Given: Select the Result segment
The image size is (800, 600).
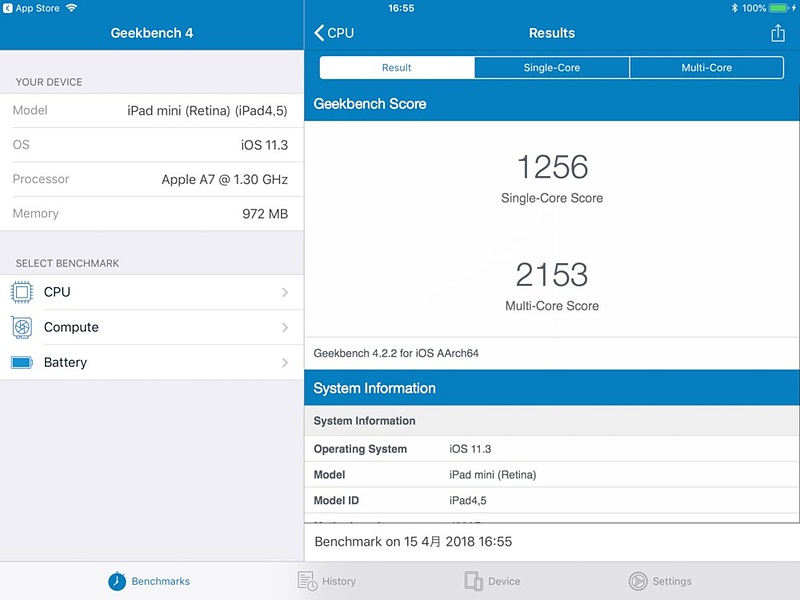Looking at the screenshot, I should (x=396, y=67).
